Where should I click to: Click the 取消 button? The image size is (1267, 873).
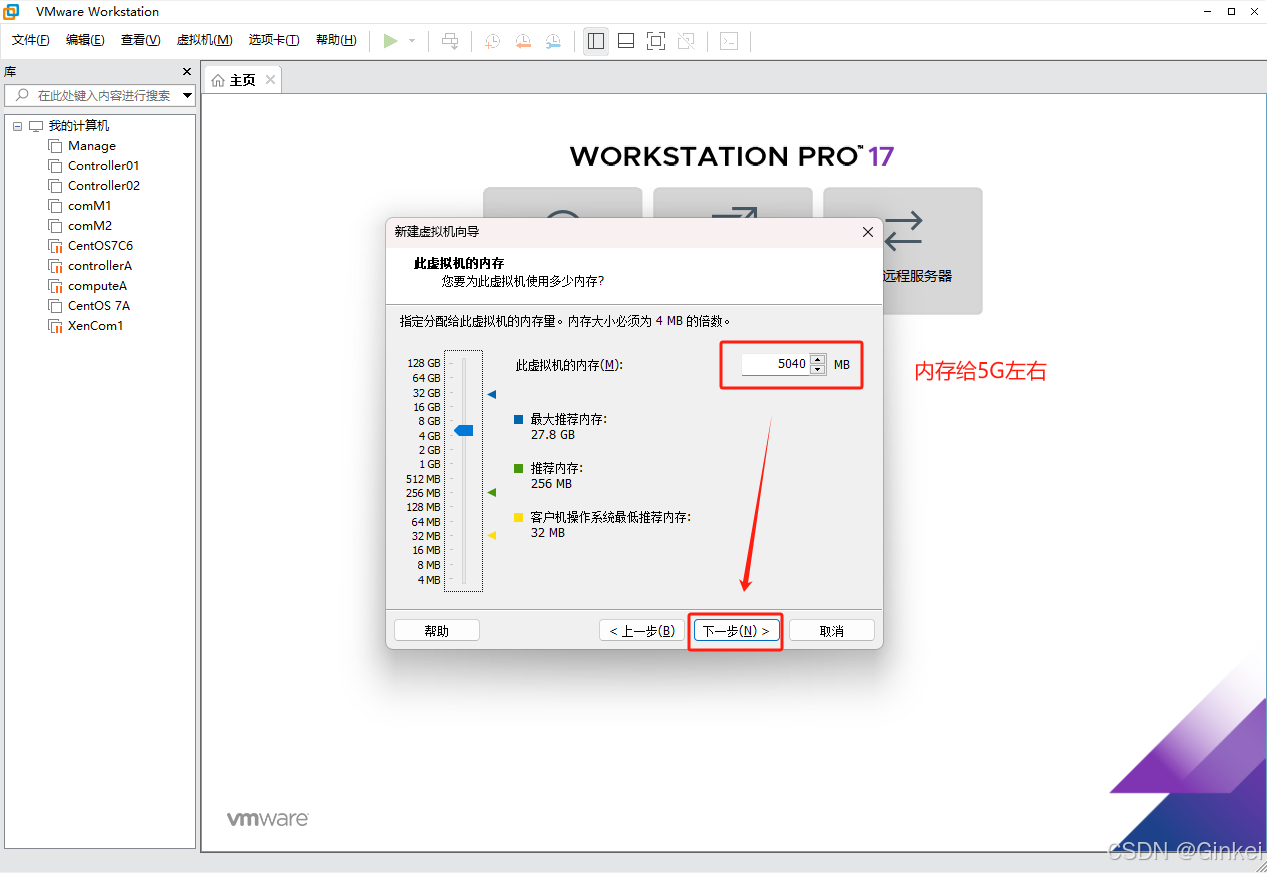click(x=832, y=631)
